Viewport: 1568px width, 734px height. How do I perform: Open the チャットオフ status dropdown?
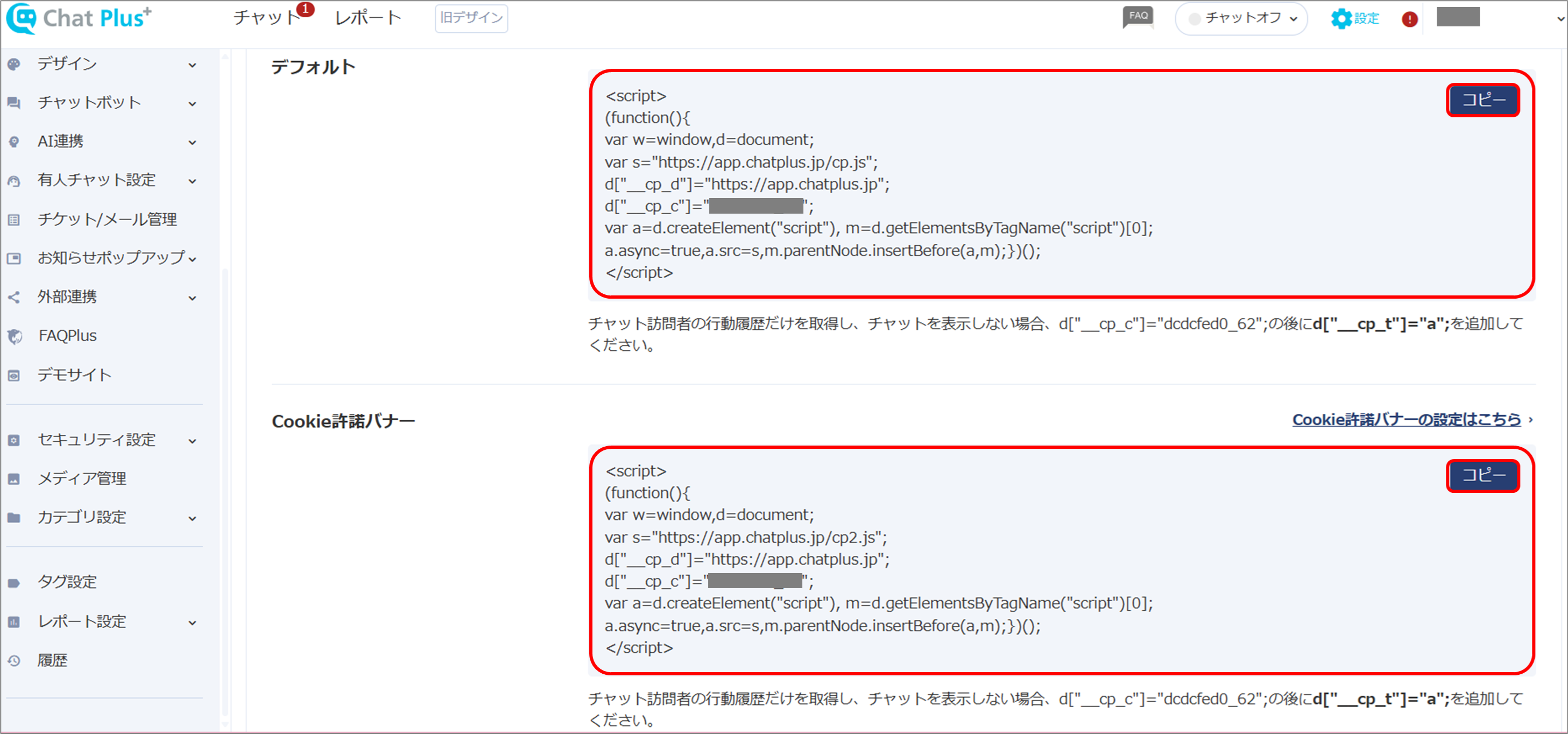pos(1241,19)
